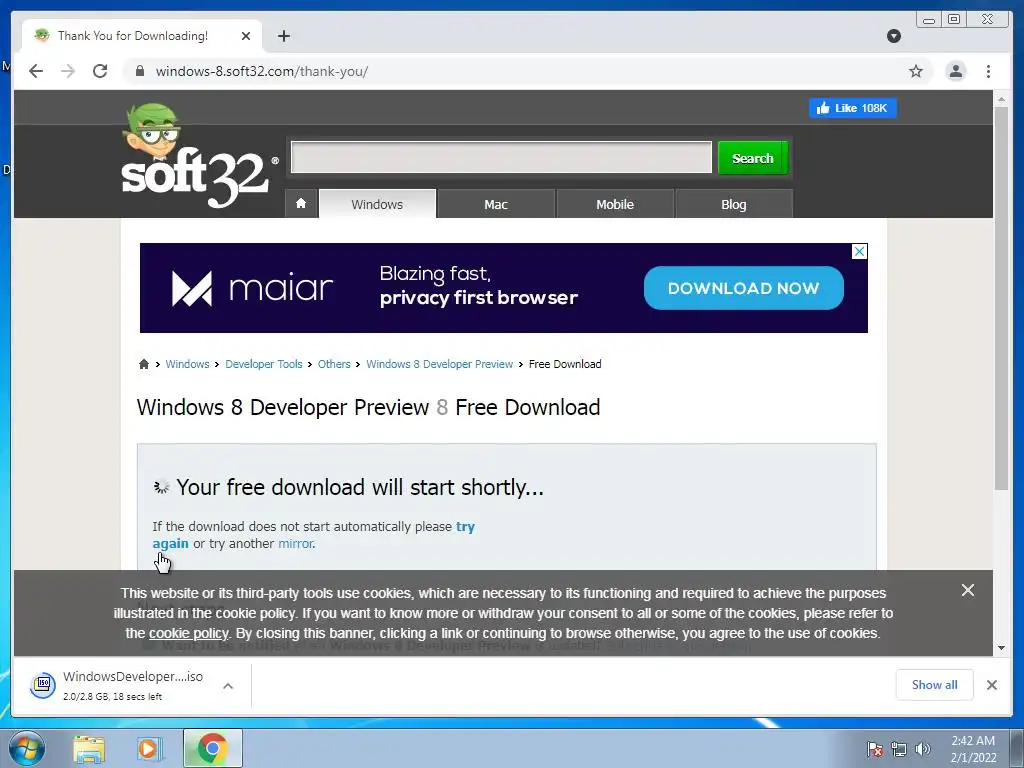This screenshot has height=768, width=1024.
Task: Close the maiar ad banner
Action: coord(859,251)
